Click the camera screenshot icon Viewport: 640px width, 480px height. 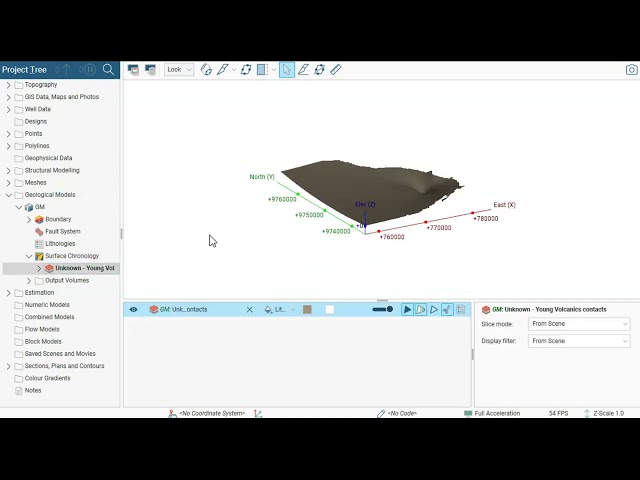pyautogui.click(x=631, y=70)
